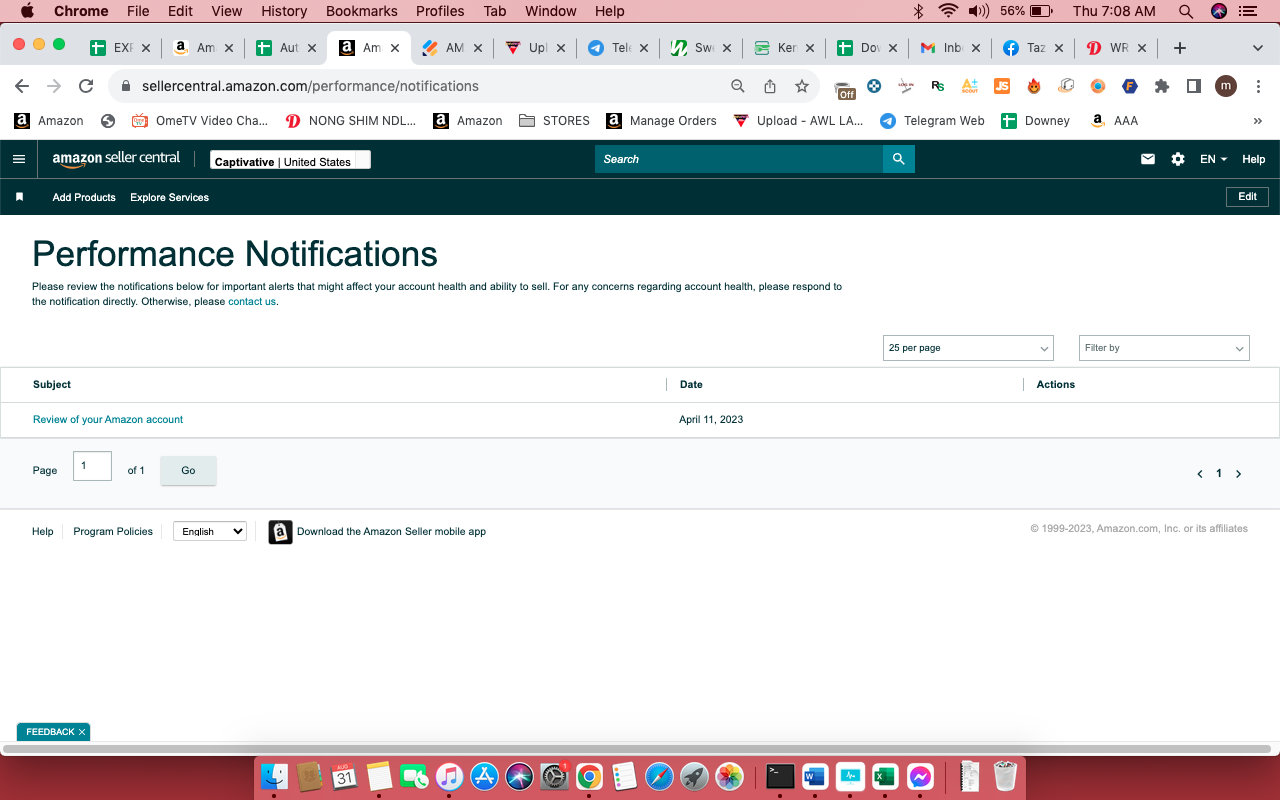
Task: Show hidden bookmarks with the double chevron
Action: [1257, 121]
